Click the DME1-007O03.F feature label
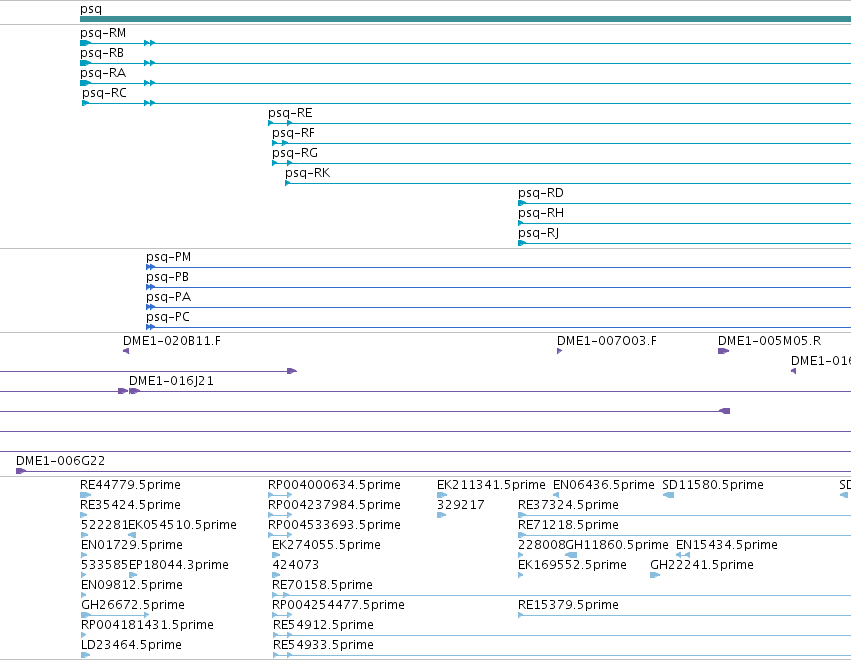This screenshot has width=851, height=660. click(607, 341)
